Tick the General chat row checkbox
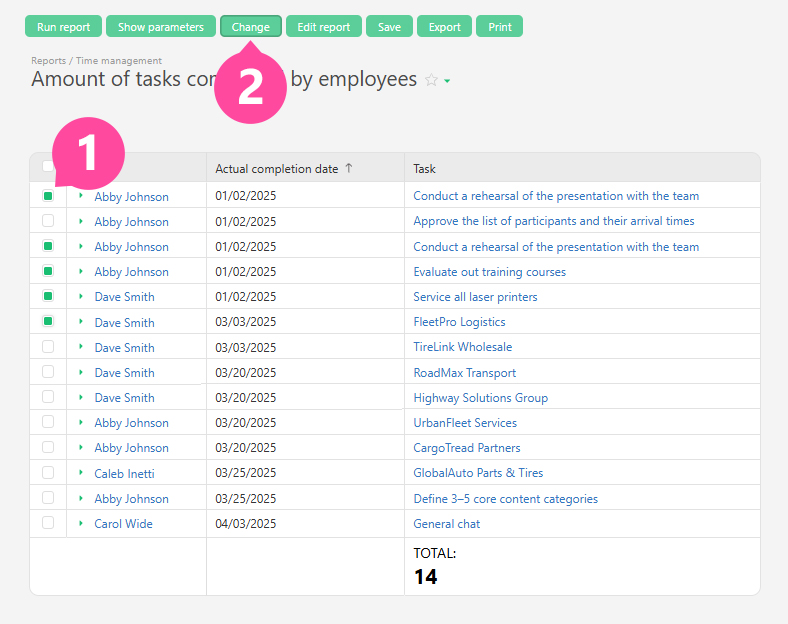Screen dimensions: 788x624 (48, 523)
